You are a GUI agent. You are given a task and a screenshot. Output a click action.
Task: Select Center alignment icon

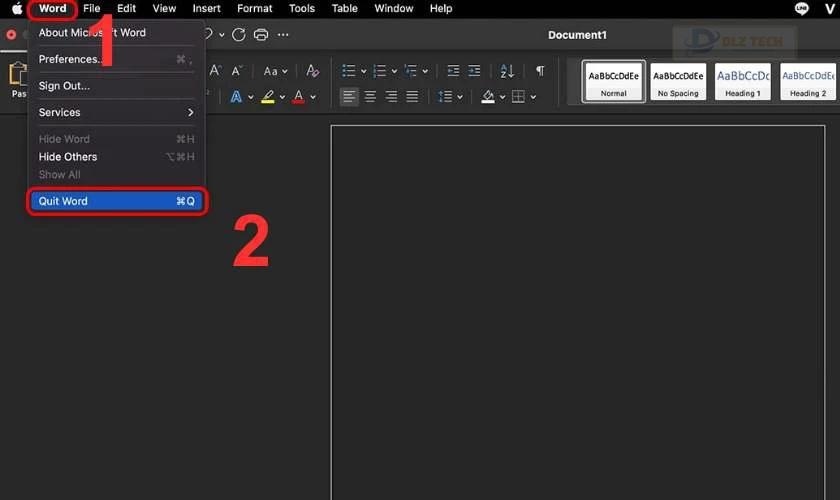(x=370, y=96)
